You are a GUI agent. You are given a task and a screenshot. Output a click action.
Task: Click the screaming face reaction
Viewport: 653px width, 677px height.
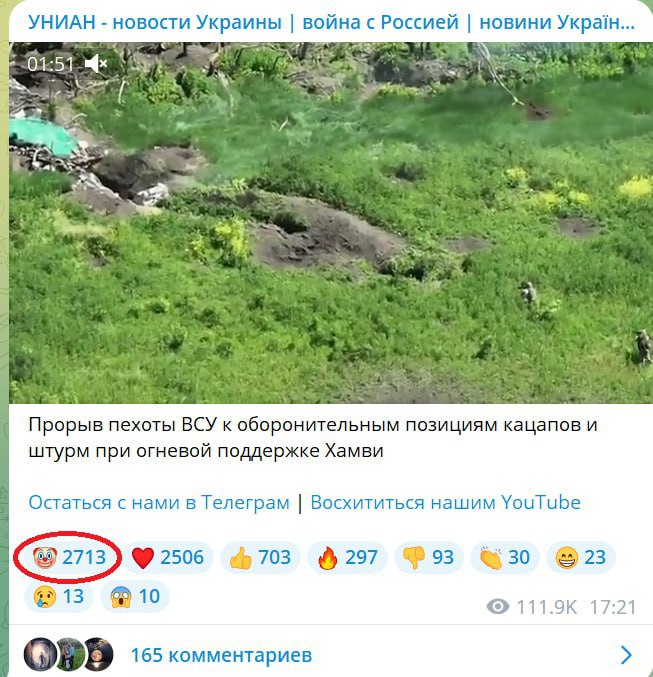tap(135, 597)
